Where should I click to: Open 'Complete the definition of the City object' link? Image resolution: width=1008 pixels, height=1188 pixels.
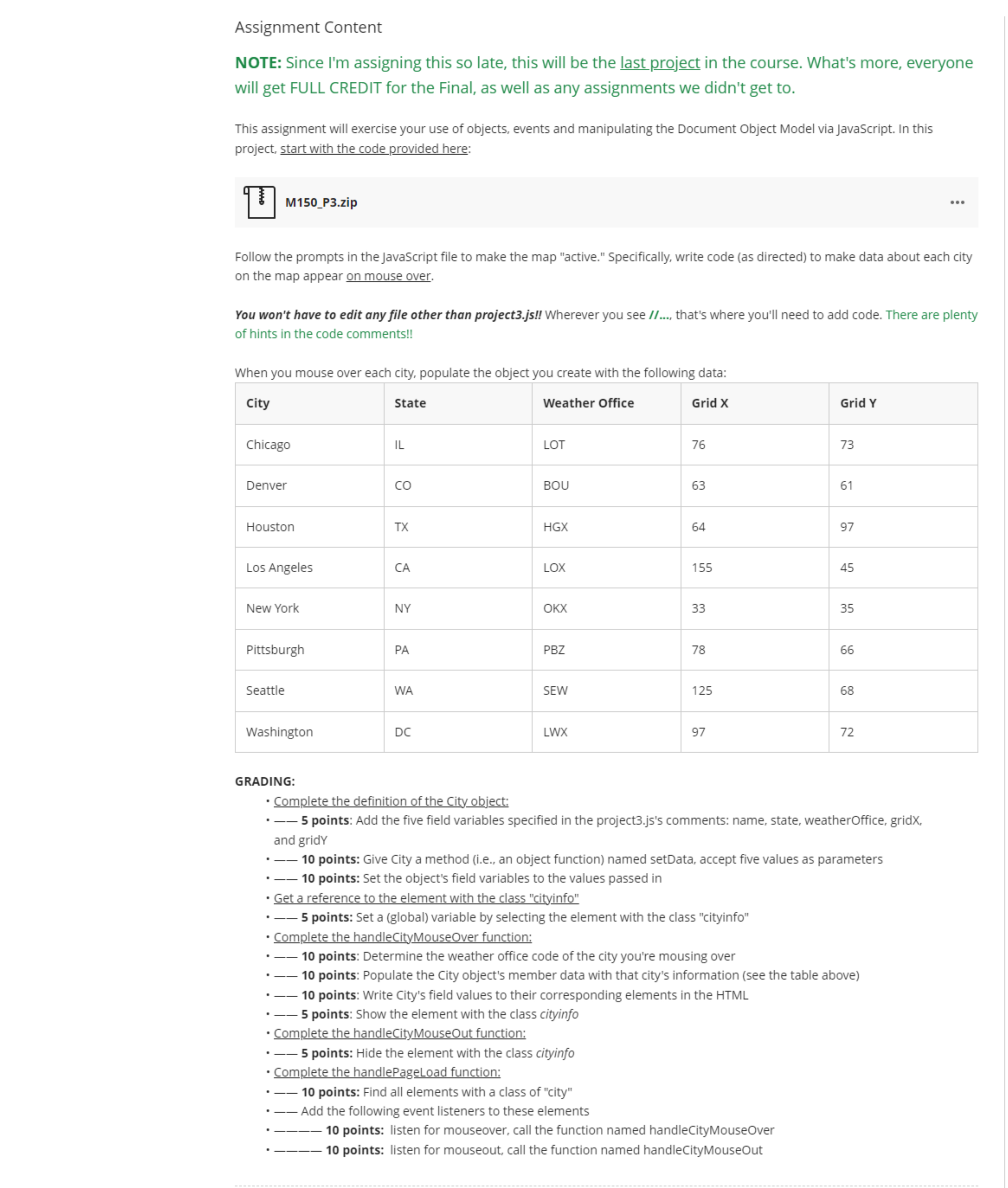click(391, 801)
